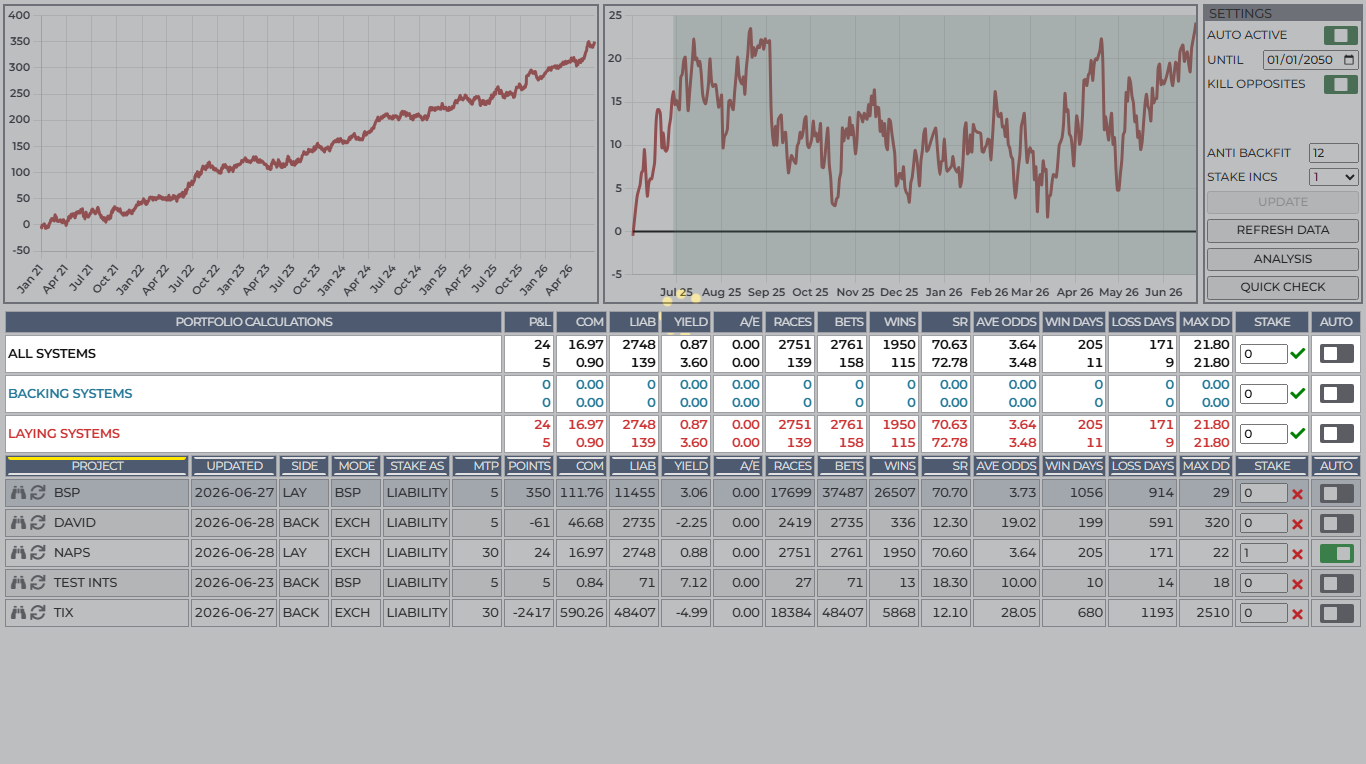Click the 2026-06-23 updated date cell

click(x=234, y=583)
